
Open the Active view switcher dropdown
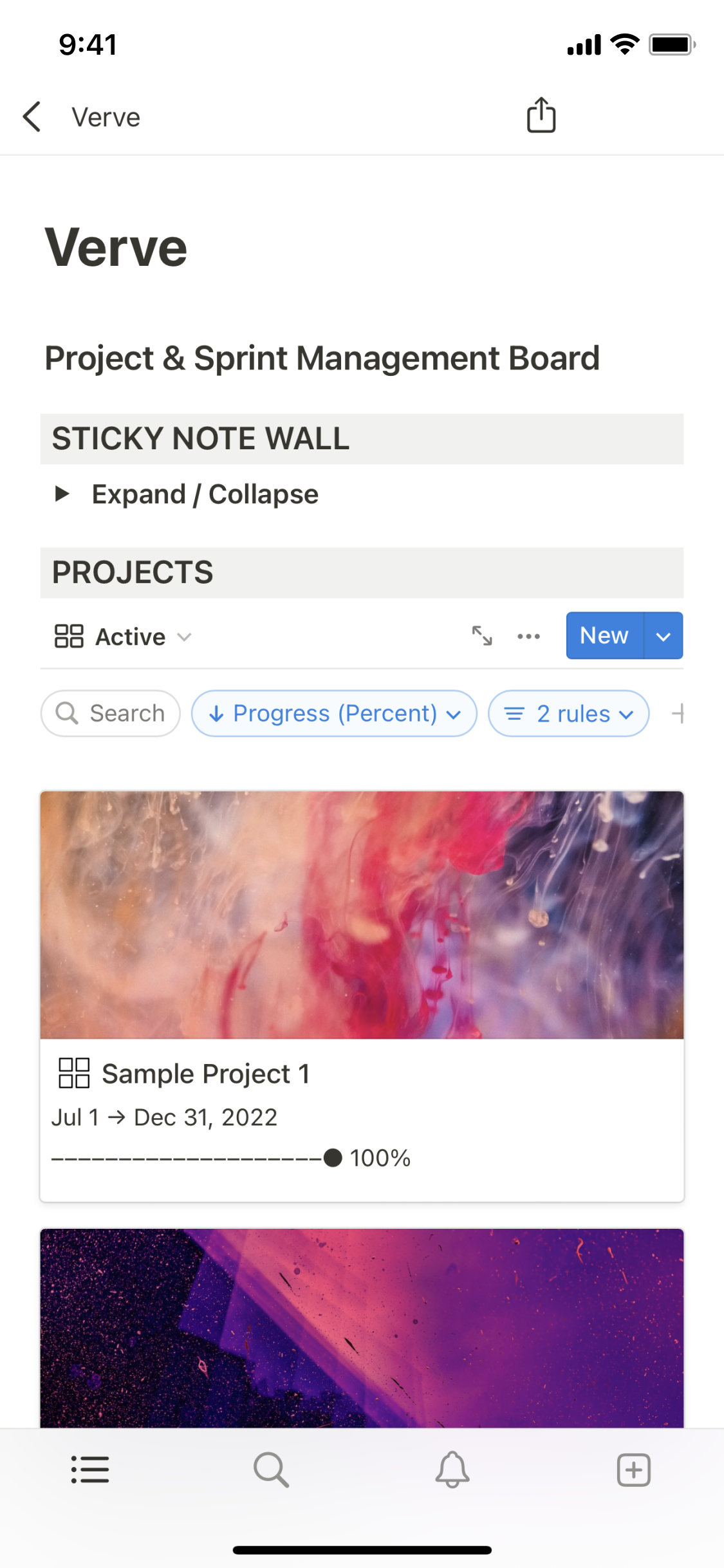click(x=123, y=637)
